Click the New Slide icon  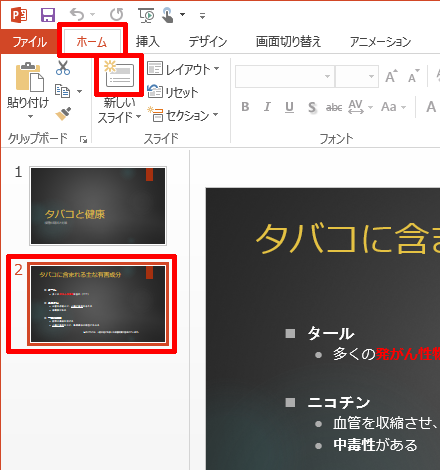(119, 74)
